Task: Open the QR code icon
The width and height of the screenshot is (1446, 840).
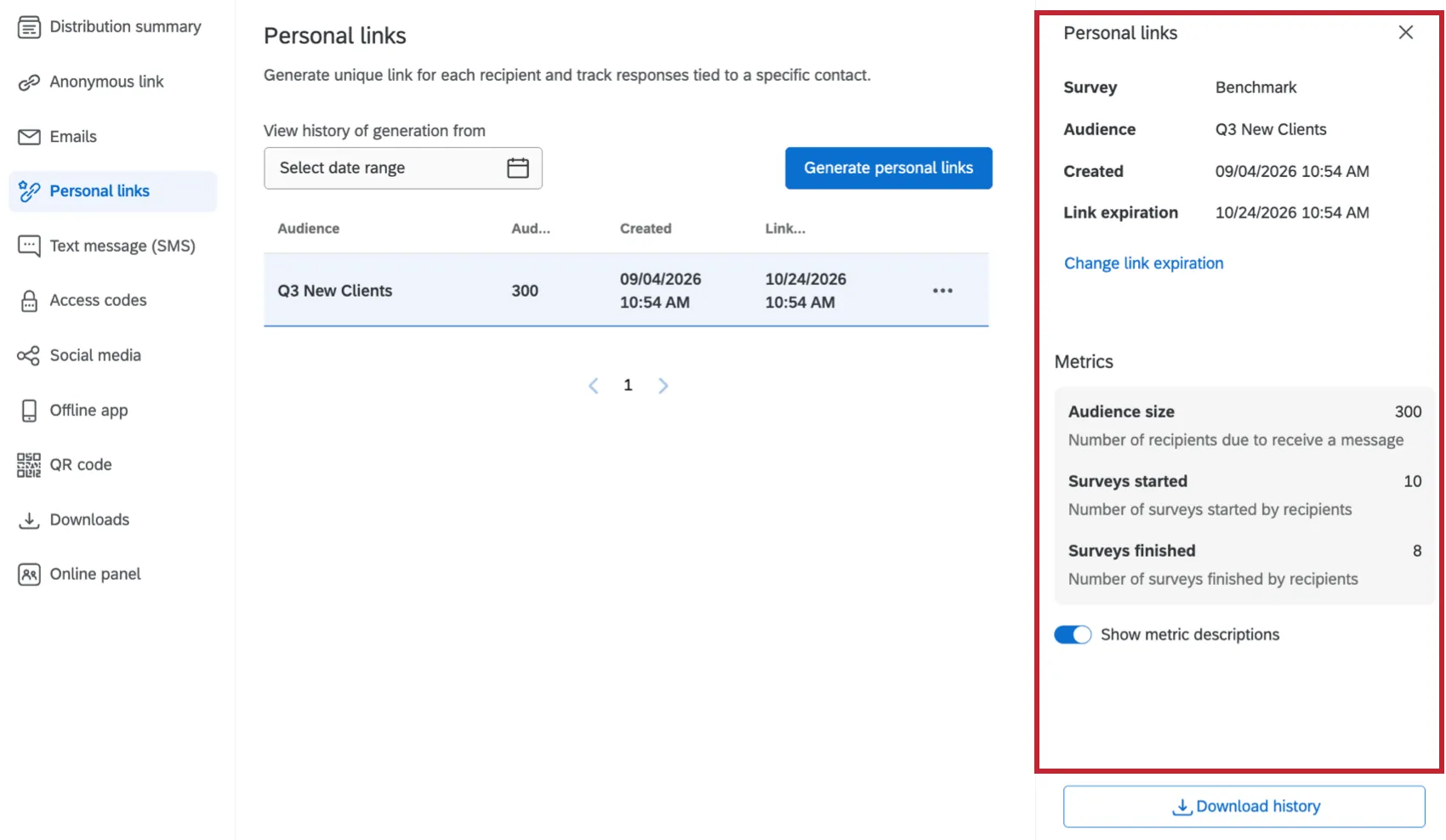Action: [x=29, y=465]
